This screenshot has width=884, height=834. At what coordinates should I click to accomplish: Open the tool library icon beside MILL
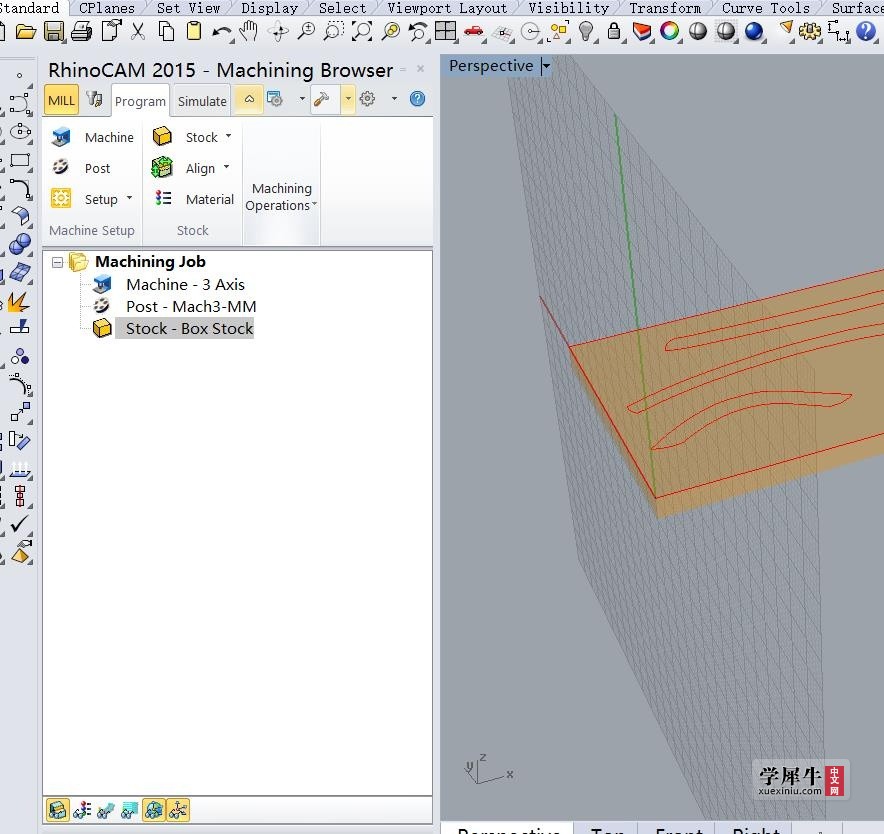pos(94,99)
